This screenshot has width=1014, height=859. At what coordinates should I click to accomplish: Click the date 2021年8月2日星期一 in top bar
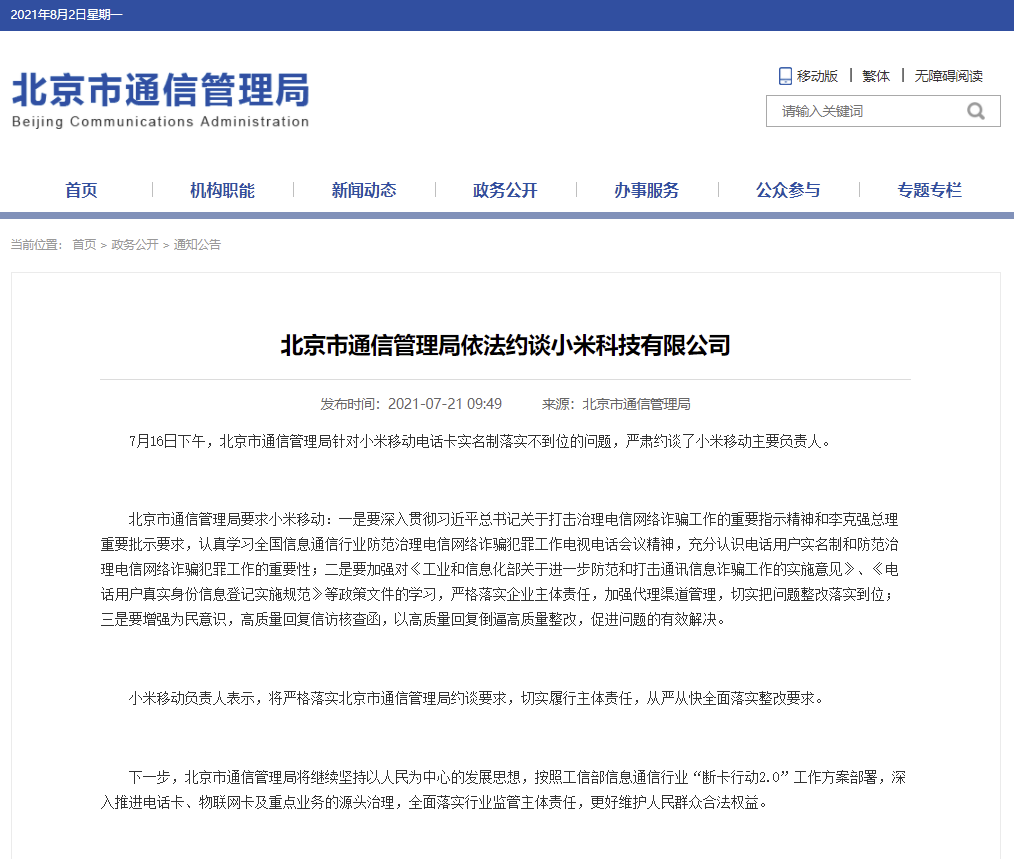click(67, 15)
